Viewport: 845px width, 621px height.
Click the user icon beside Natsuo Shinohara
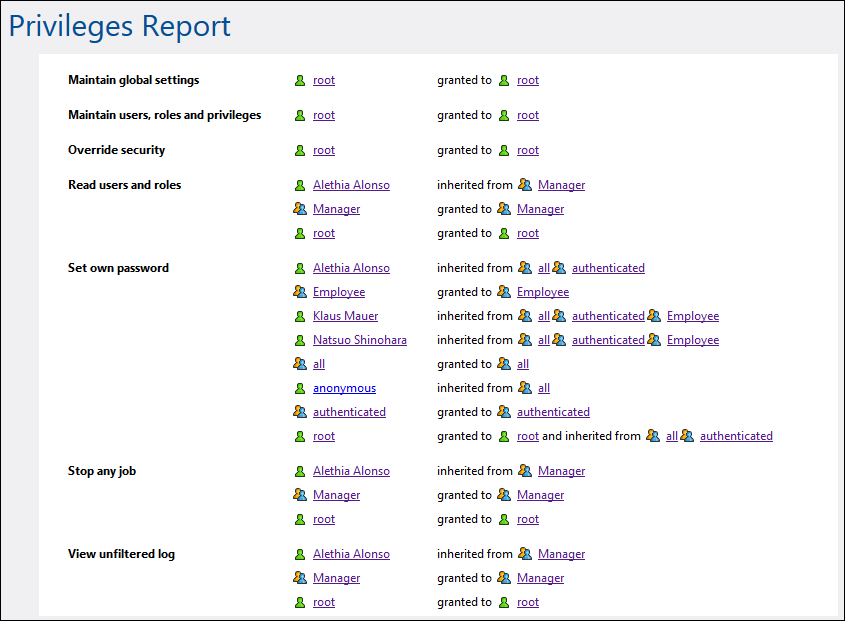coord(299,340)
